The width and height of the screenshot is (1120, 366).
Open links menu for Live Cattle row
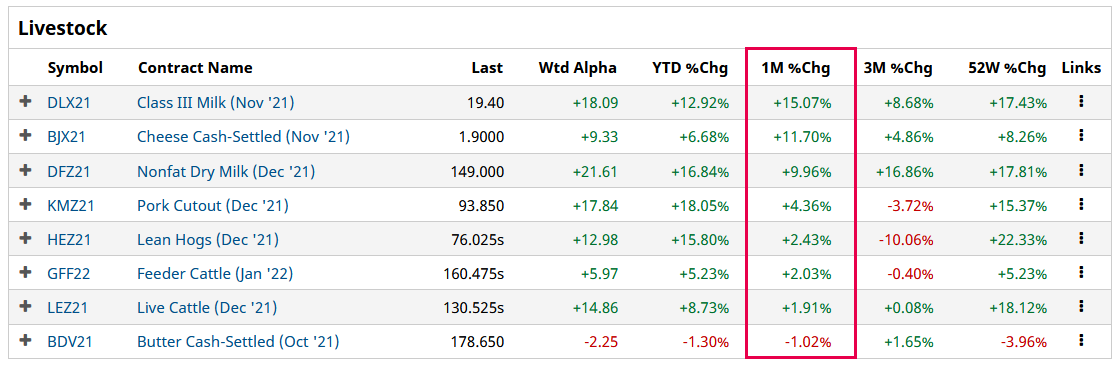pyautogui.click(x=1081, y=306)
